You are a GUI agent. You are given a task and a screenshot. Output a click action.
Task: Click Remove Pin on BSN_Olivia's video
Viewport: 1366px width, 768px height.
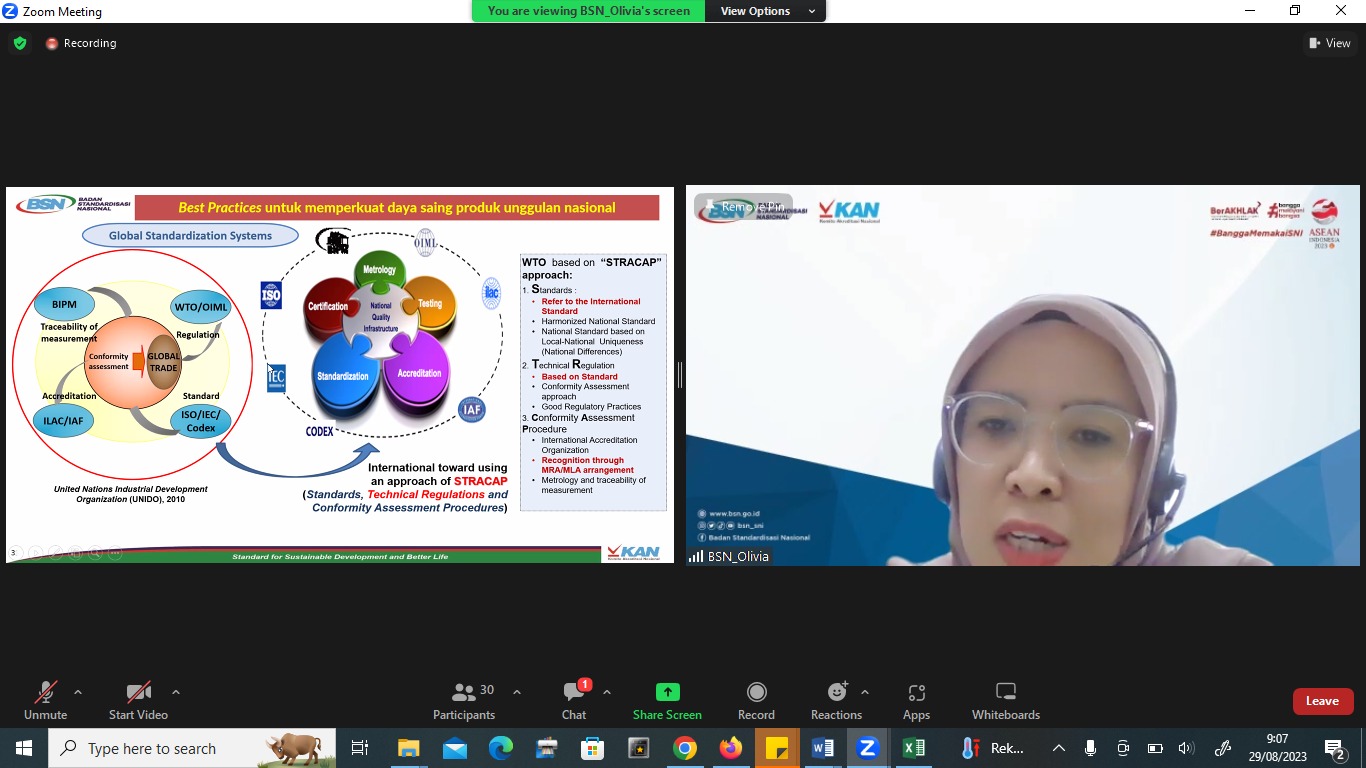(743, 207)
